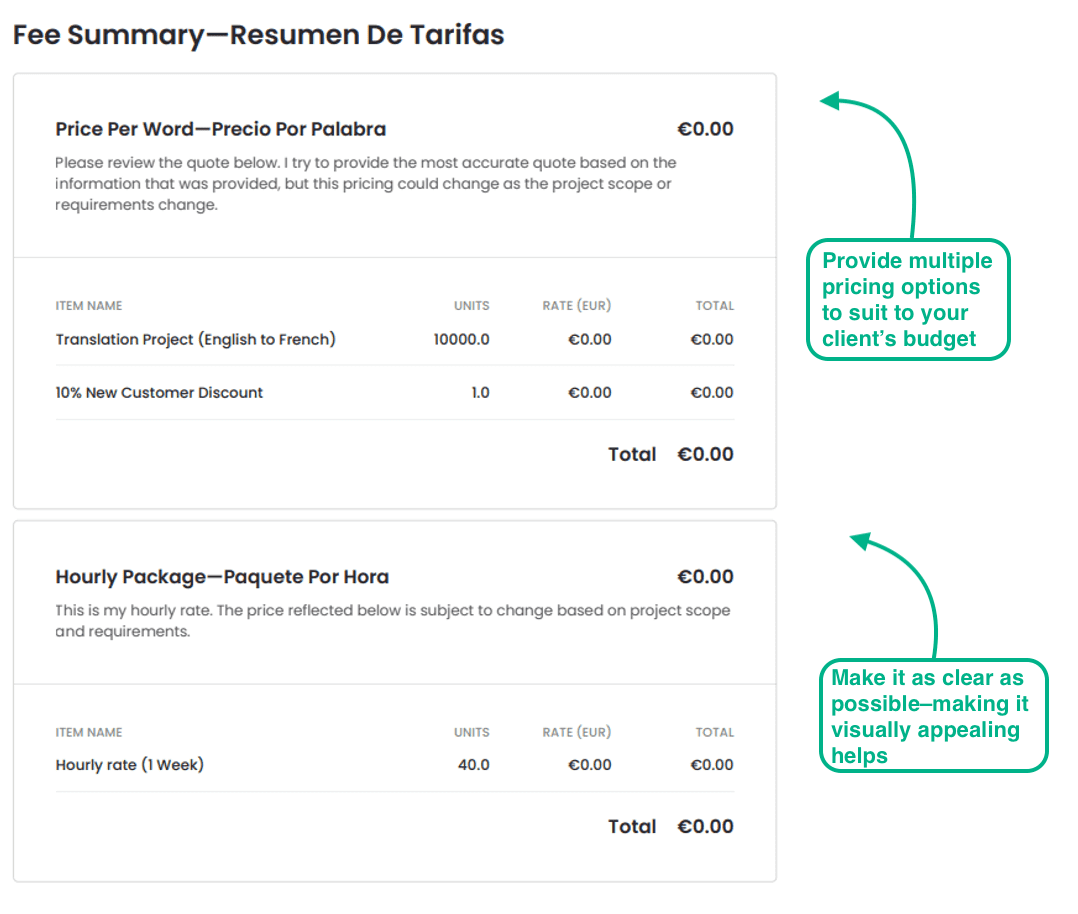Click the Hourly Package description text
Image resolution: width=1078 pixels, height=914 pixels.
coord(392,620)
